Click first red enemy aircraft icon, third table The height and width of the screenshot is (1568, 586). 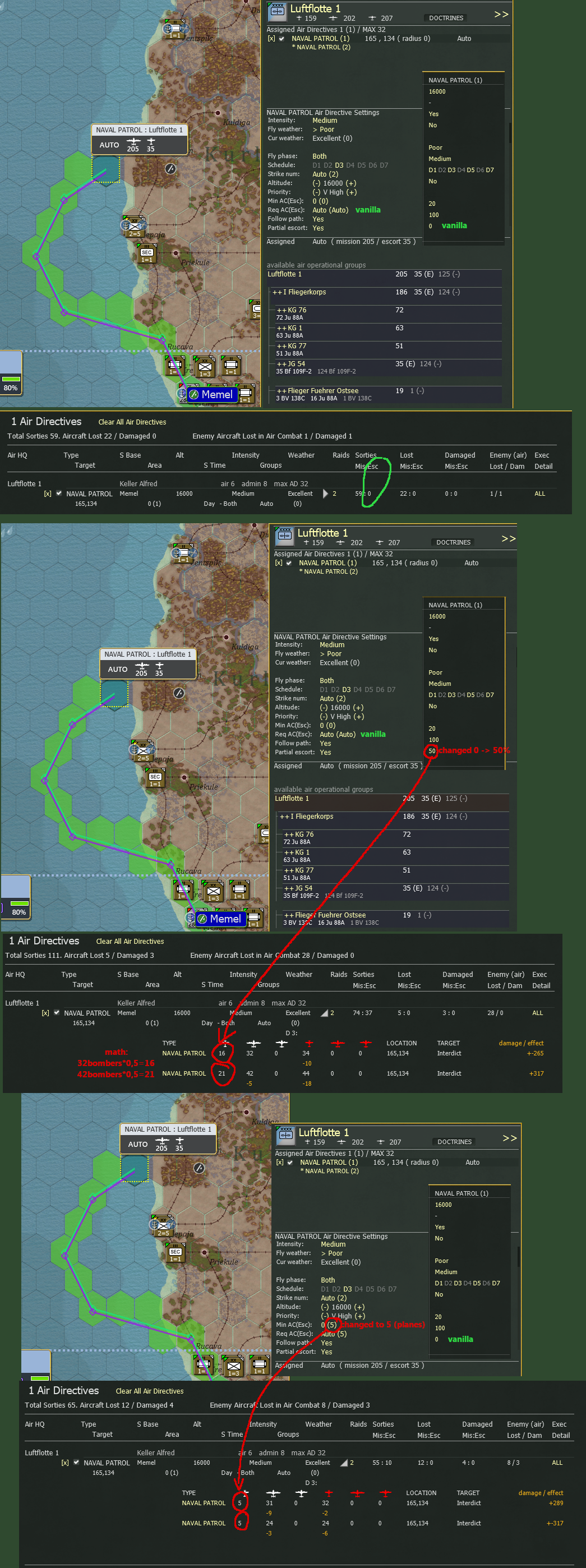point(329,1493)
